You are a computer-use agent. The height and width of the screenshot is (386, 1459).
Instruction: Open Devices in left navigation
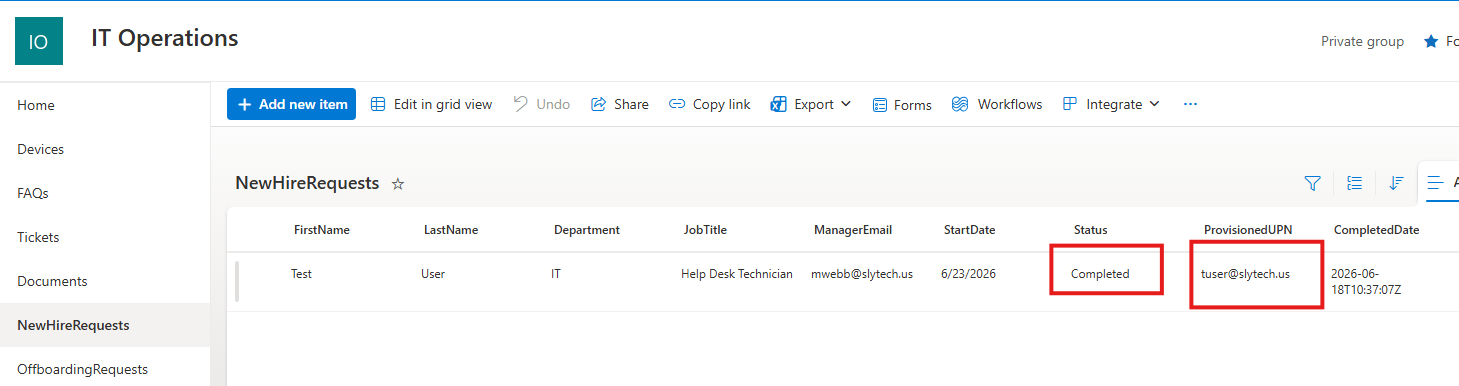tap(40, 149)
